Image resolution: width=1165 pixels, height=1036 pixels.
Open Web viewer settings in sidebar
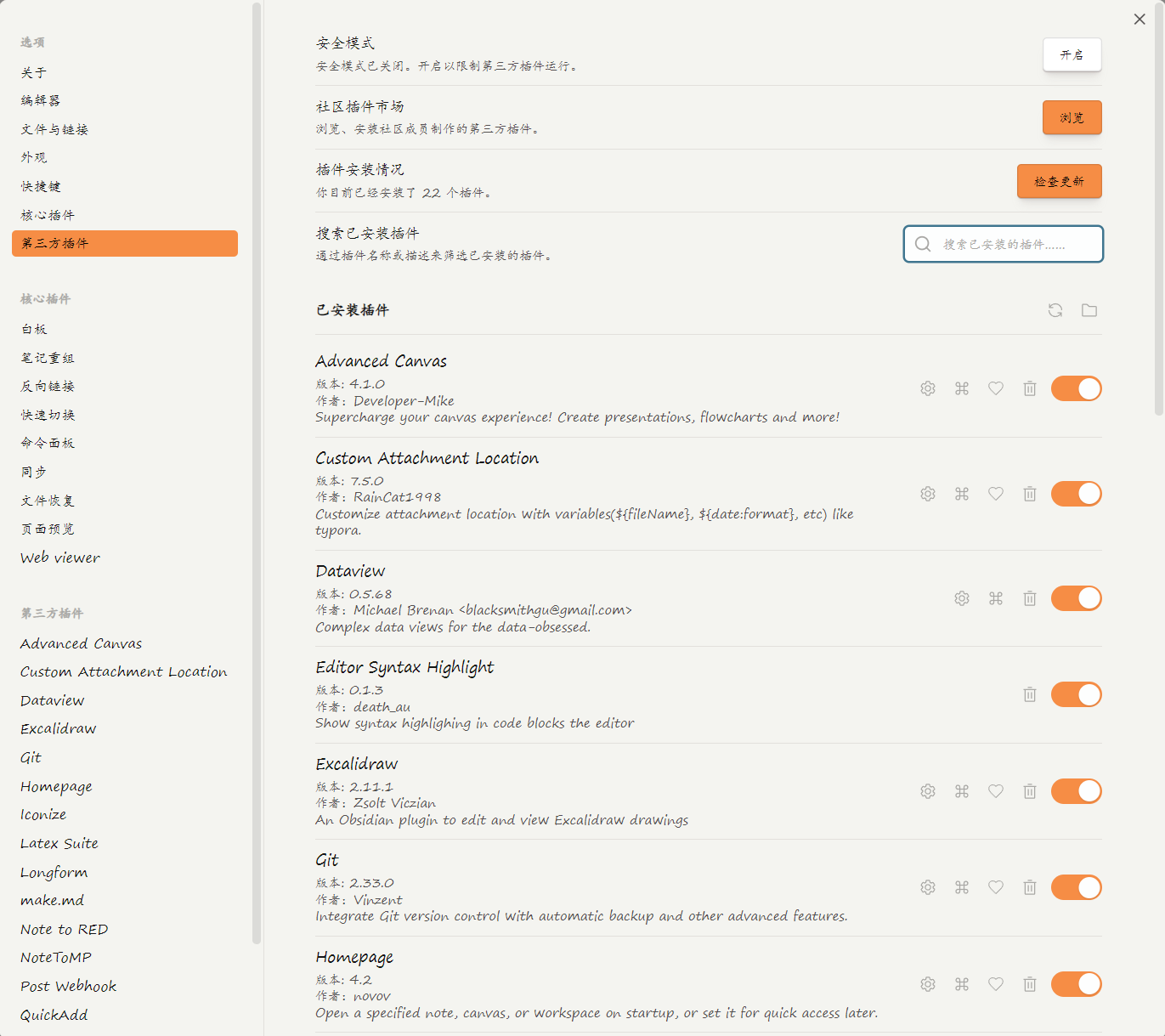point(125,558)
